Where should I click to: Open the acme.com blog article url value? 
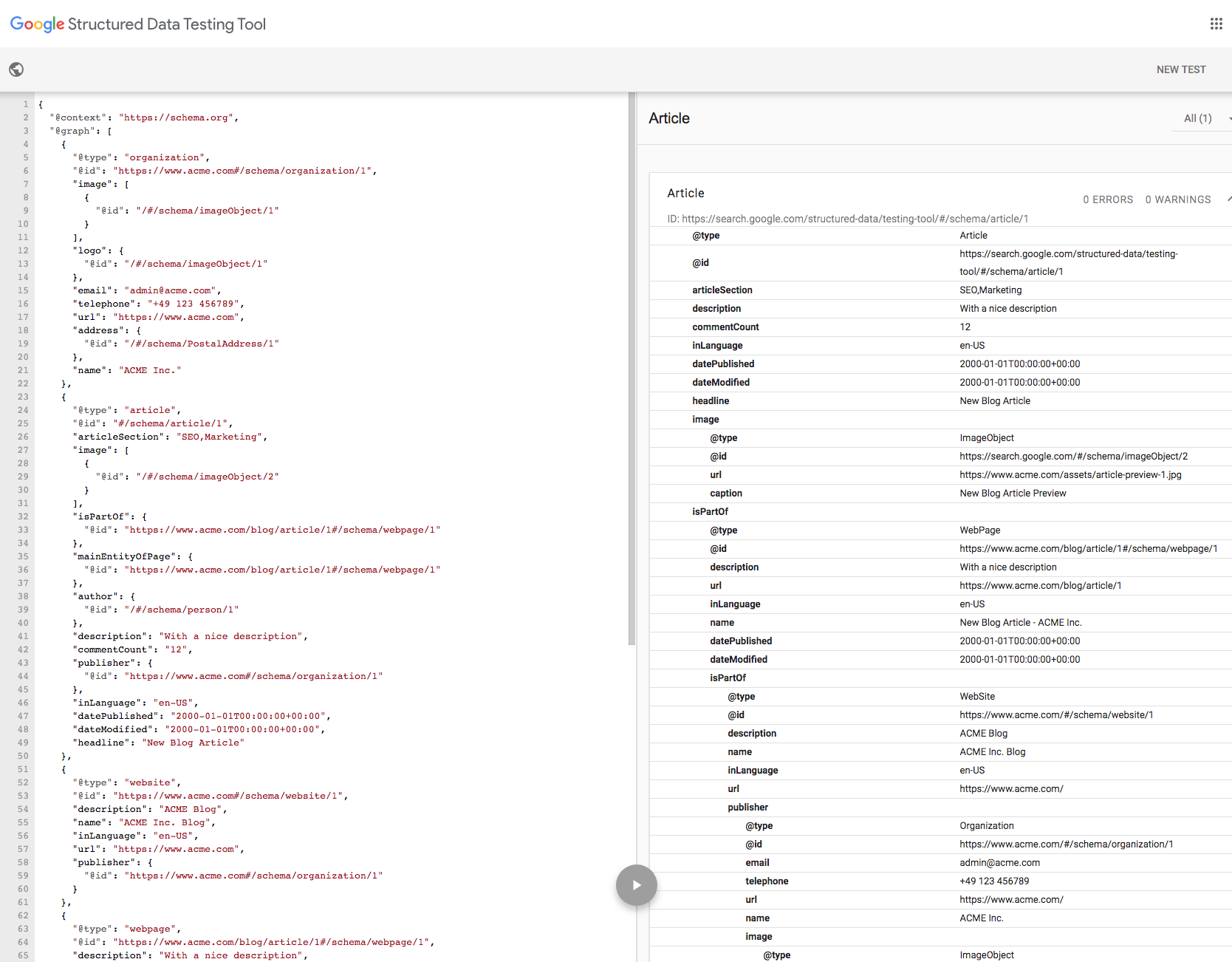coord(1040,585)
